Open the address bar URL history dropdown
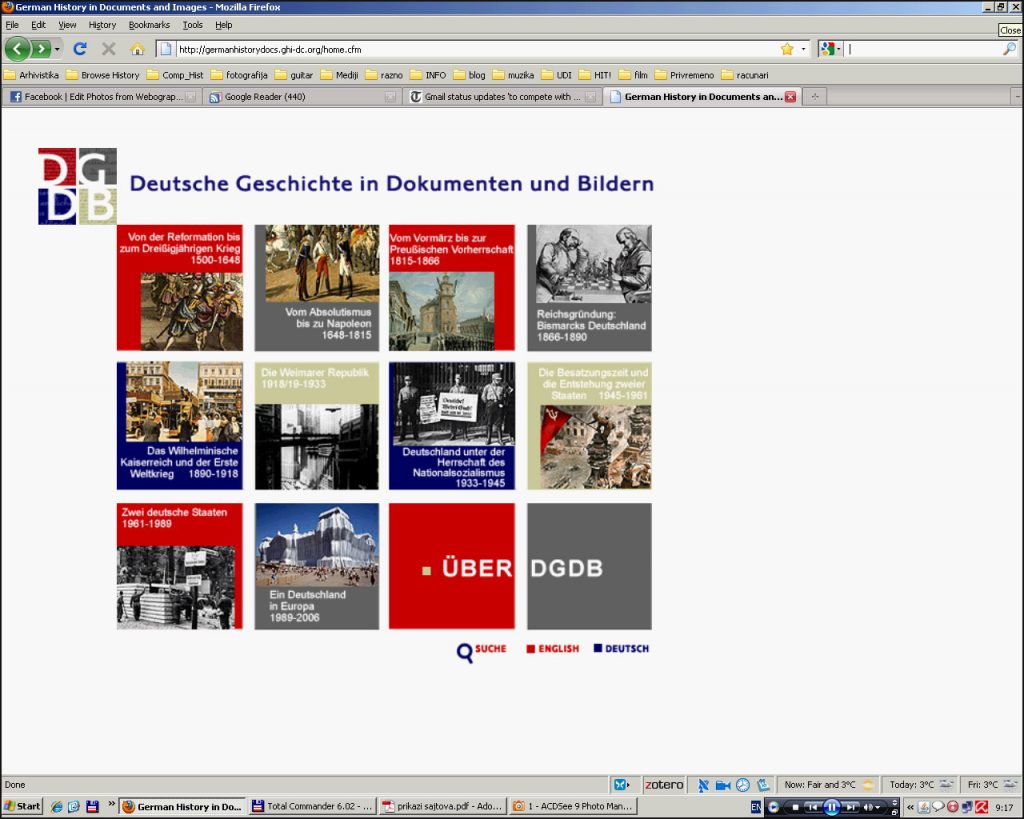The image size is (1024, 819). (x=803, y=48)
